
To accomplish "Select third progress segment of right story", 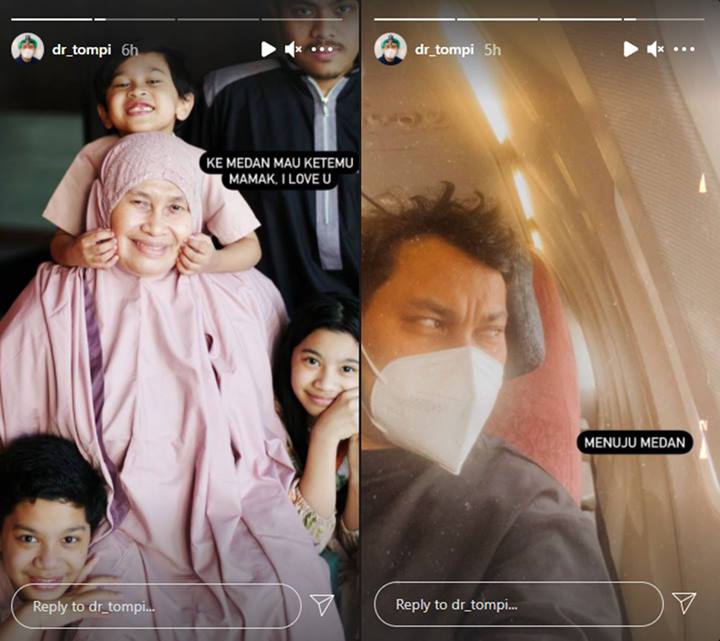I will [581, 19].
